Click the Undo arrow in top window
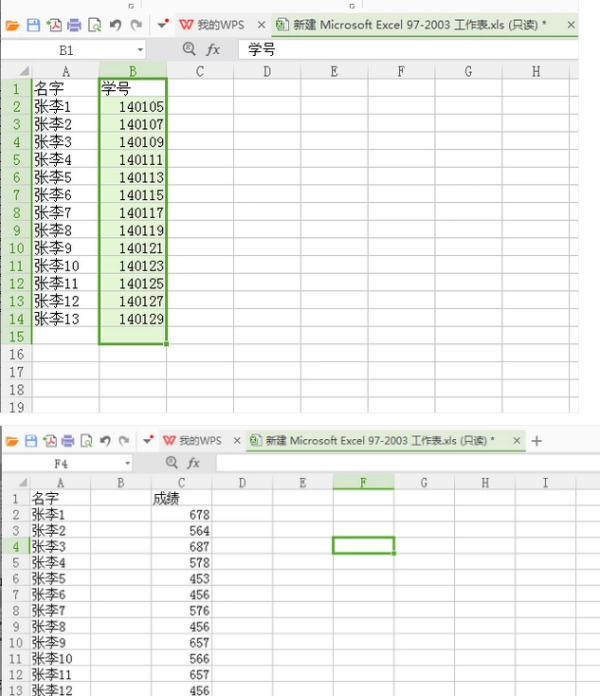This screenshot has width=600, height=696. pos(115,25)
